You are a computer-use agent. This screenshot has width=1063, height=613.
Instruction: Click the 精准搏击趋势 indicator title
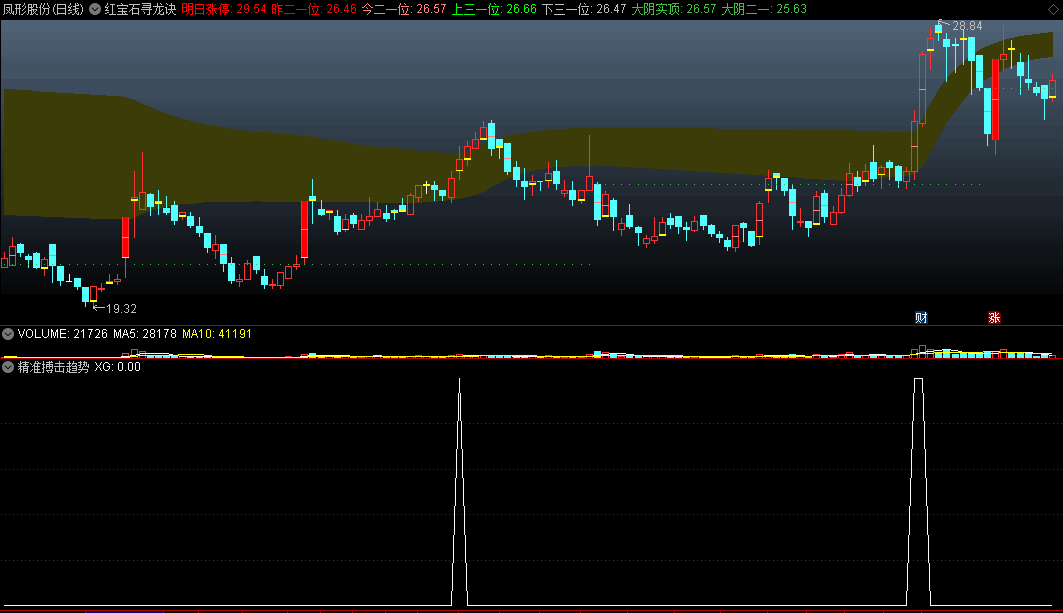tap(54, 367)
